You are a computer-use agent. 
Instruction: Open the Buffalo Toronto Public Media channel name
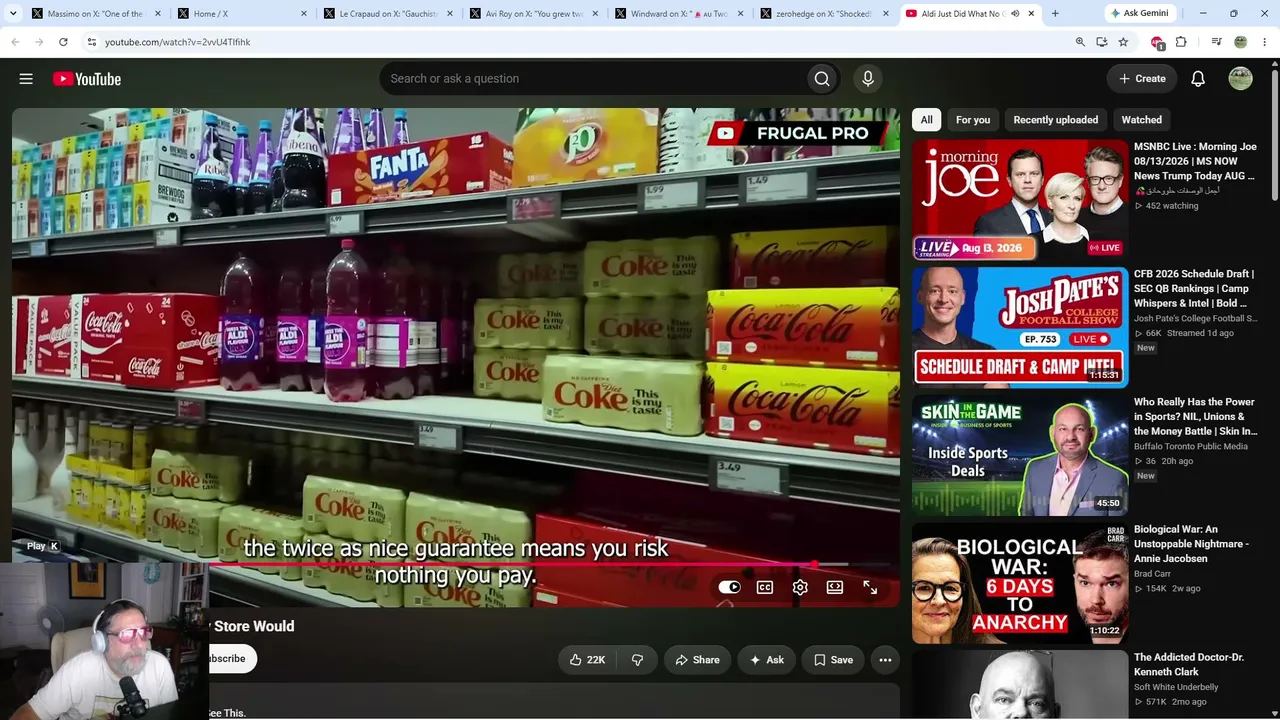[x=1191, y=446]
